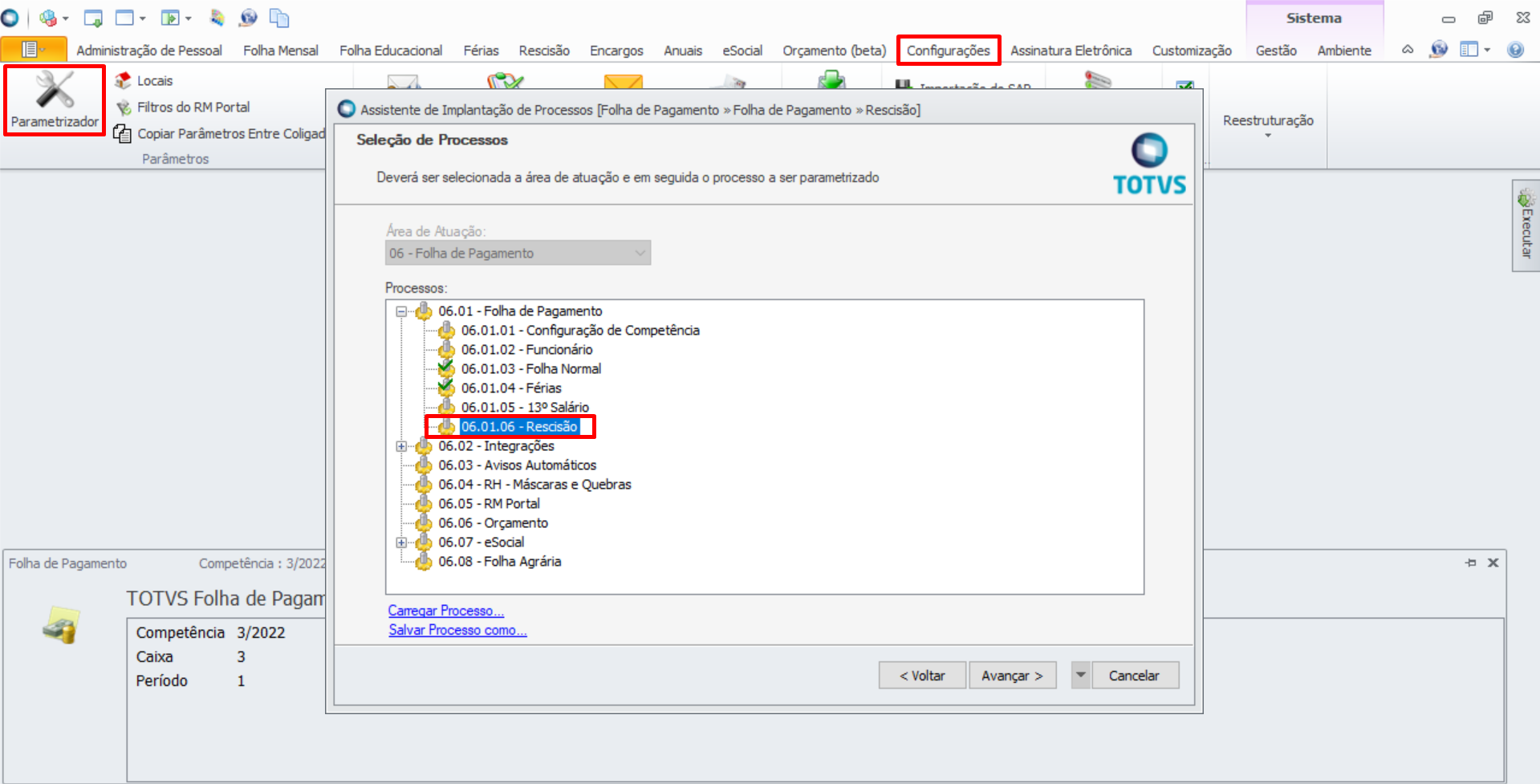This screenshot has width=1540, height=784.
Task: Click the green play window toolbar icon
Action: pos(169,18)
